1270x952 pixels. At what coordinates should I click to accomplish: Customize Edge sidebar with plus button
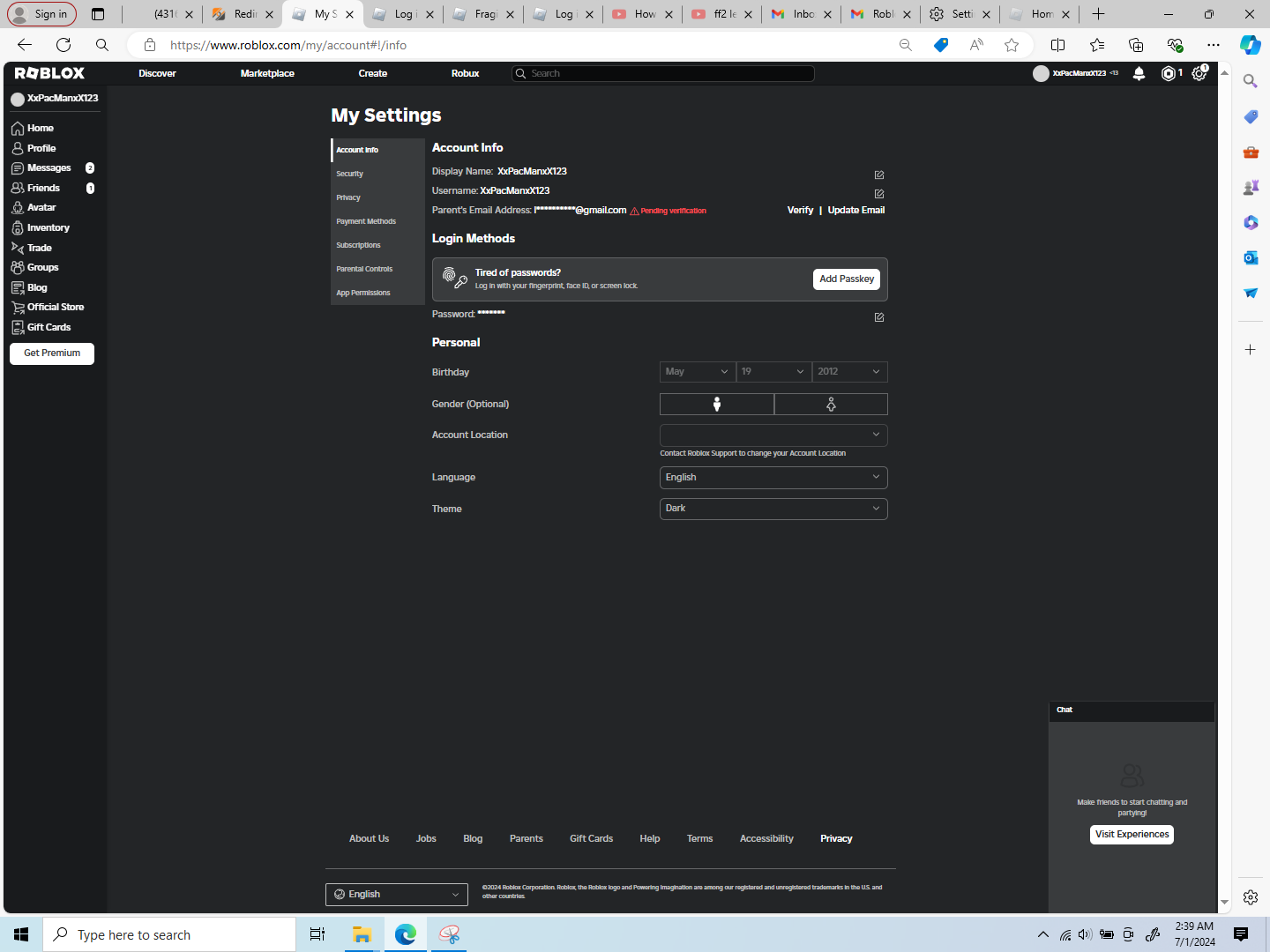(1251, 350)
